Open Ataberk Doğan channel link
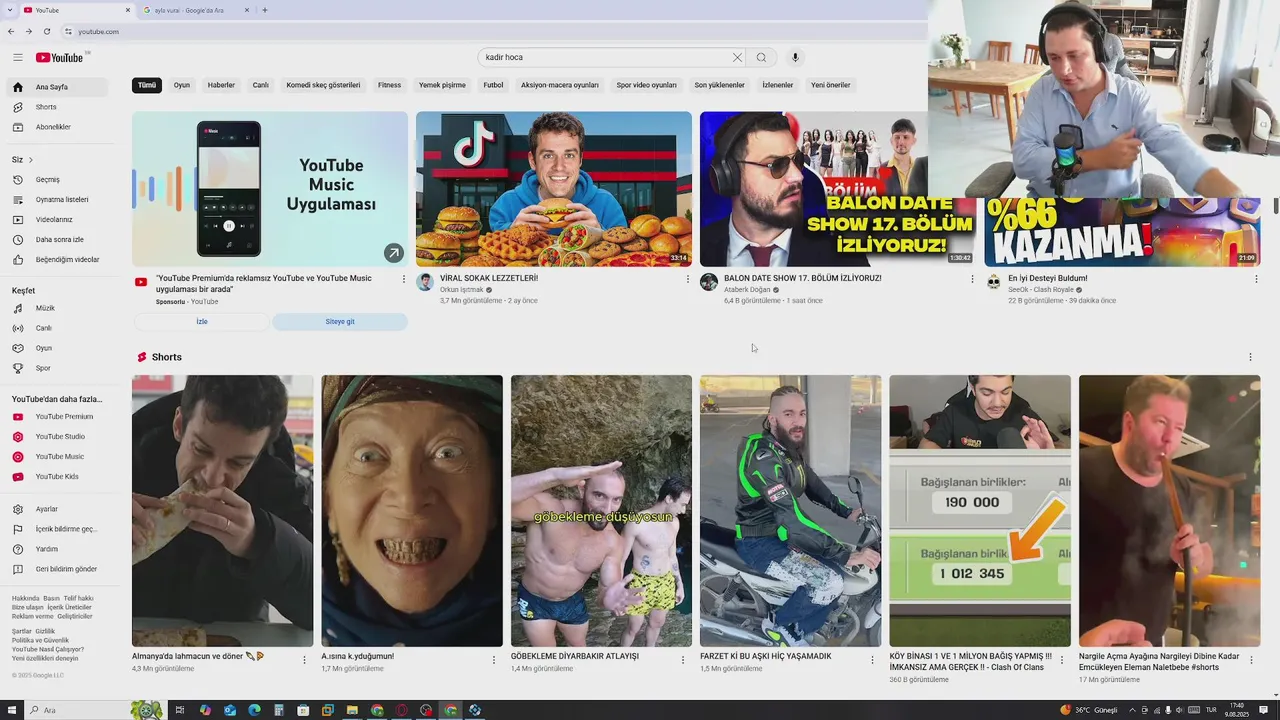This screenshot has width=1280, height=720. pos(747,290)
